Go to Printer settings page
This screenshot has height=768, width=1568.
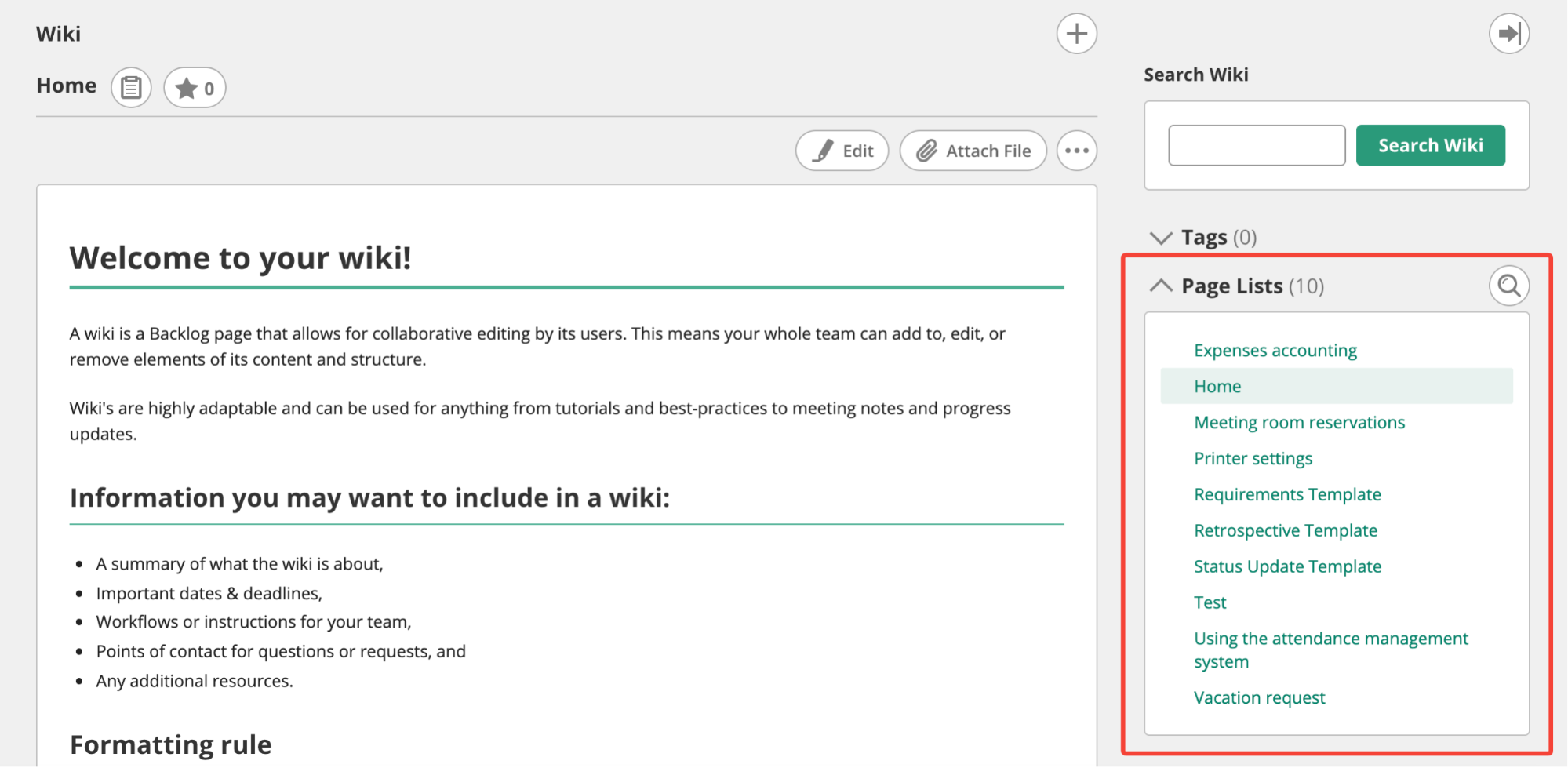[x=1253, y=459]
